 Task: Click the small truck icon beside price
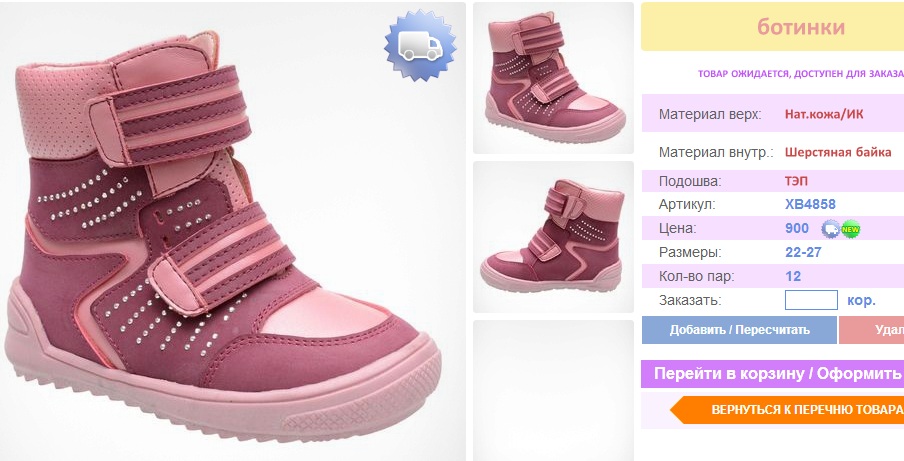(830, 229)
